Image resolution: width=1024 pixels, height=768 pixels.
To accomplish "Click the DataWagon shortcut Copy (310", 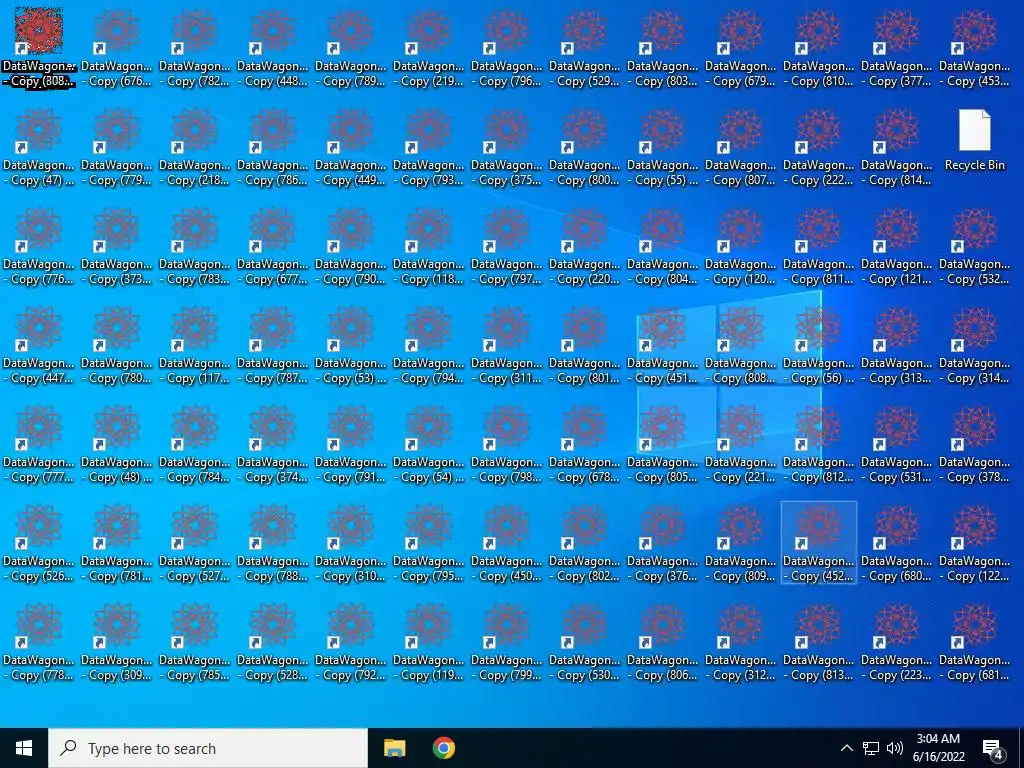I will tap(351, 544).
